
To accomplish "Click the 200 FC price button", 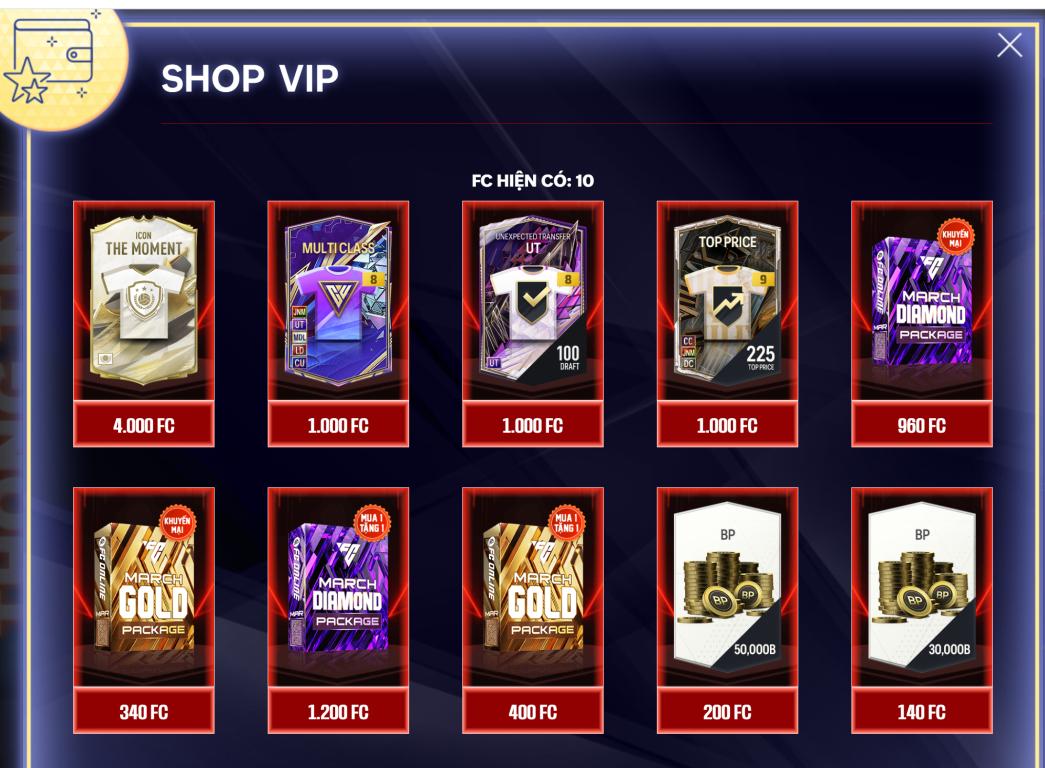I will pyautogui.click(x=727, y=711).
